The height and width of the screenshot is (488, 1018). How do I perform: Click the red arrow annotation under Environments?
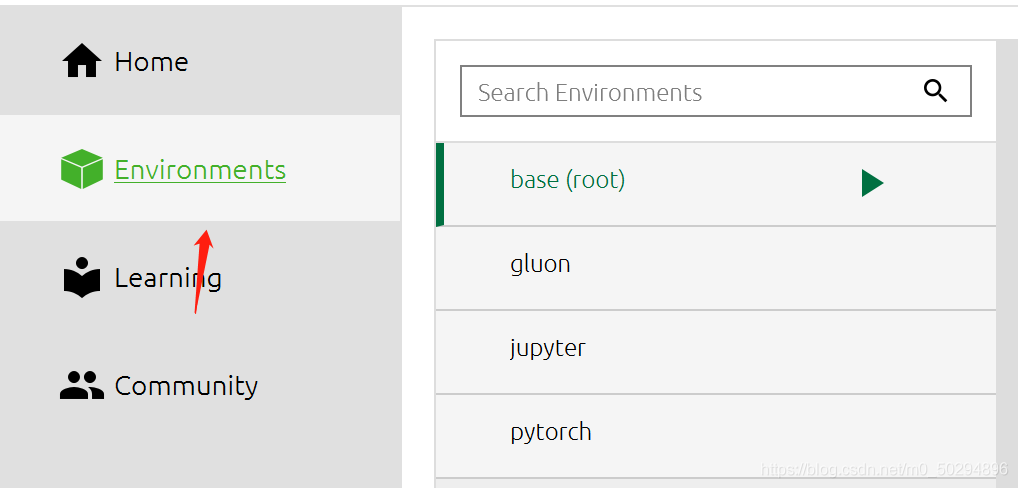[x=201, y=270]
